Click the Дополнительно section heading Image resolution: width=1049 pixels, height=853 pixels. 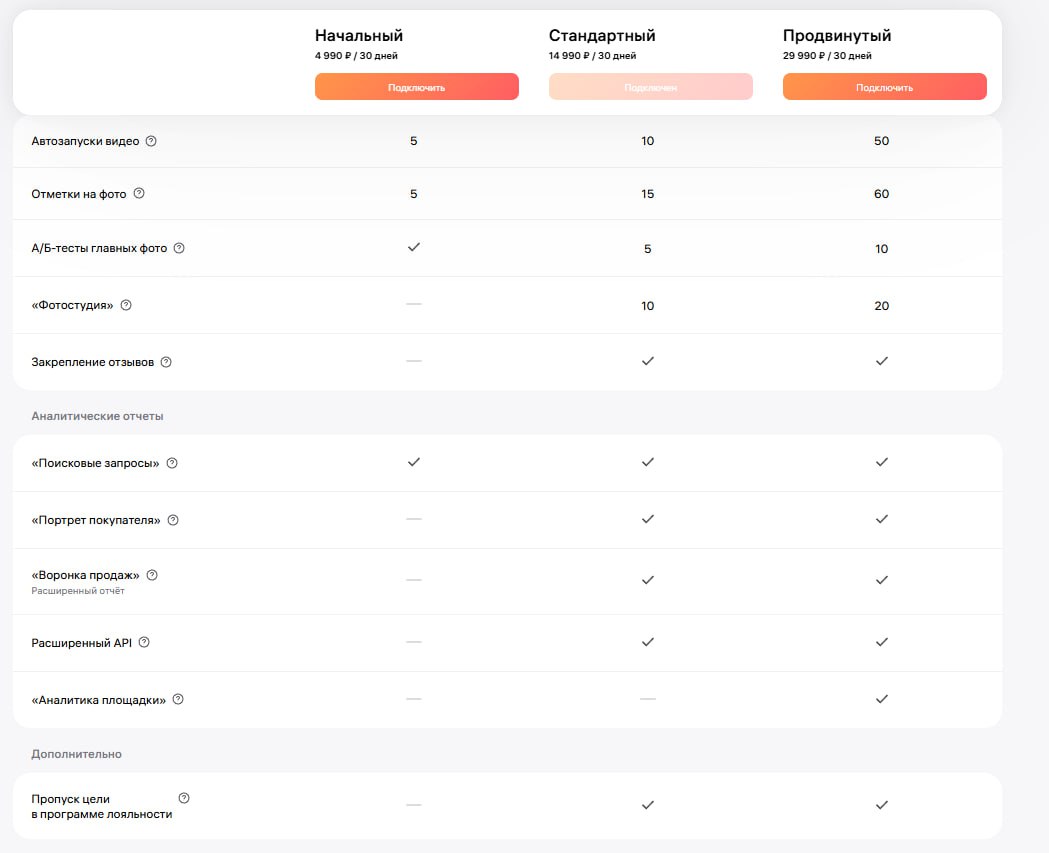click(x=76, y=754)
